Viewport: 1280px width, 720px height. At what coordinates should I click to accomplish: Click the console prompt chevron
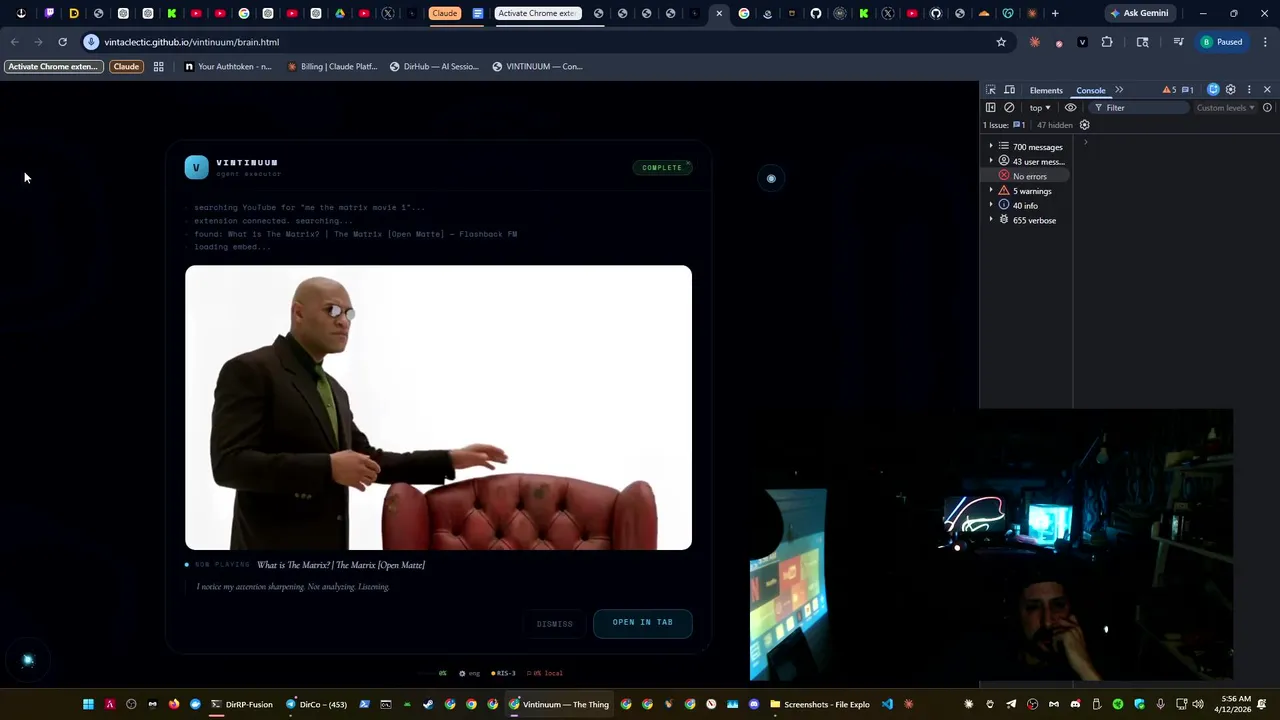click(x=1085, y=142)
